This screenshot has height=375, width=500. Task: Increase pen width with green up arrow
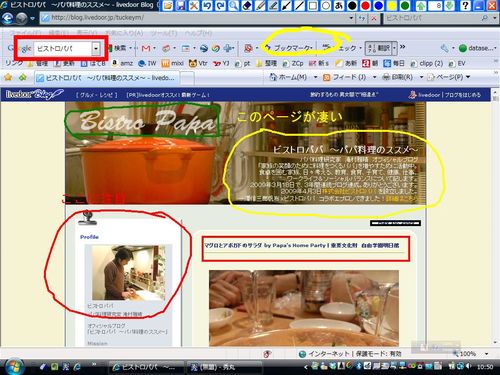point(421,6)
